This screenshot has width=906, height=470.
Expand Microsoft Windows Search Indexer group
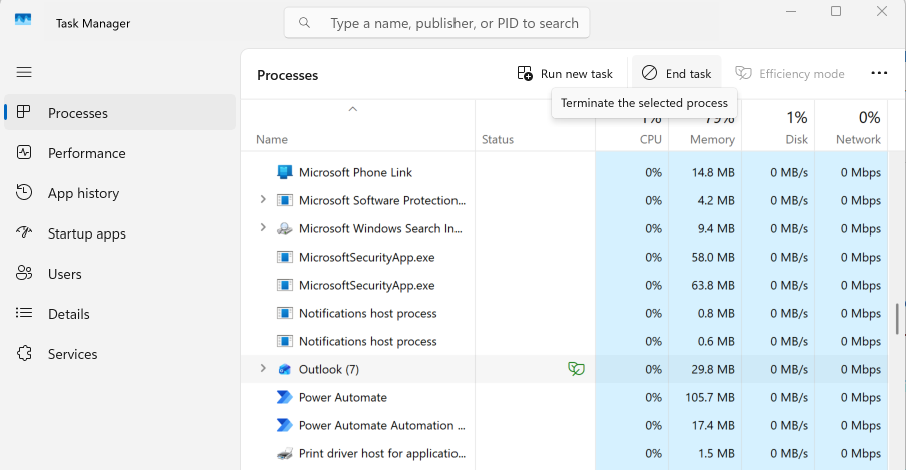263,228
